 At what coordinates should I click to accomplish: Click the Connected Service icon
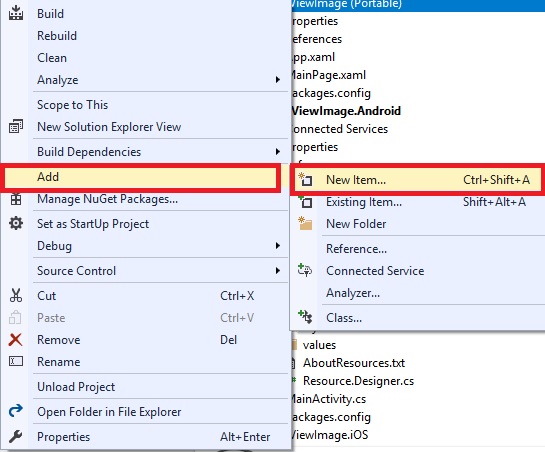coord(305,271)
